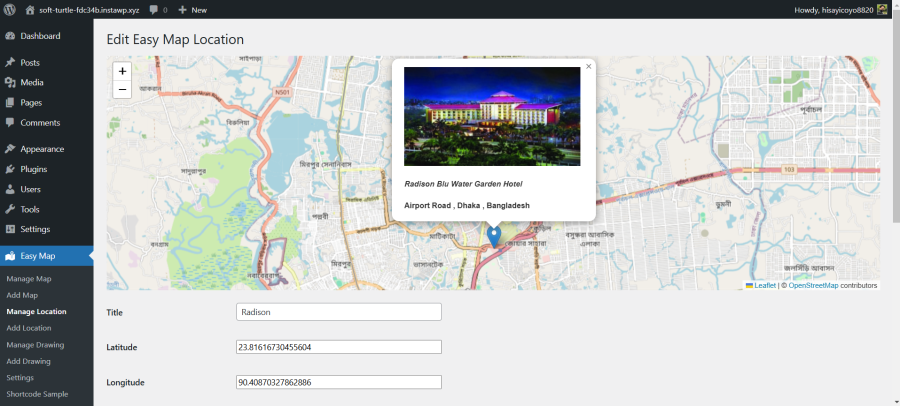
Task: Click the Title input field
Action: coord(339,312)
